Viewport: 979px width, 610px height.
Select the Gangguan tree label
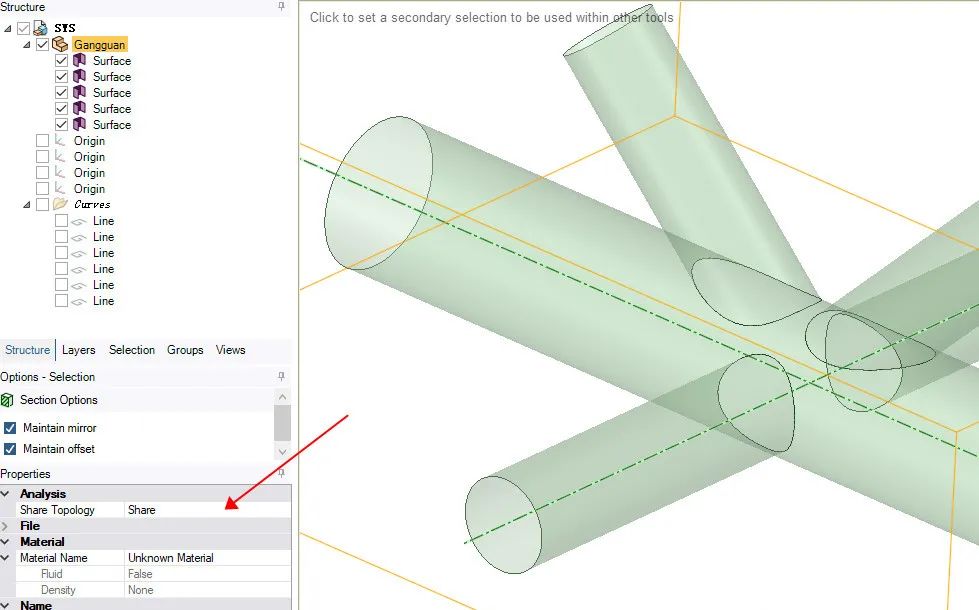99,44
